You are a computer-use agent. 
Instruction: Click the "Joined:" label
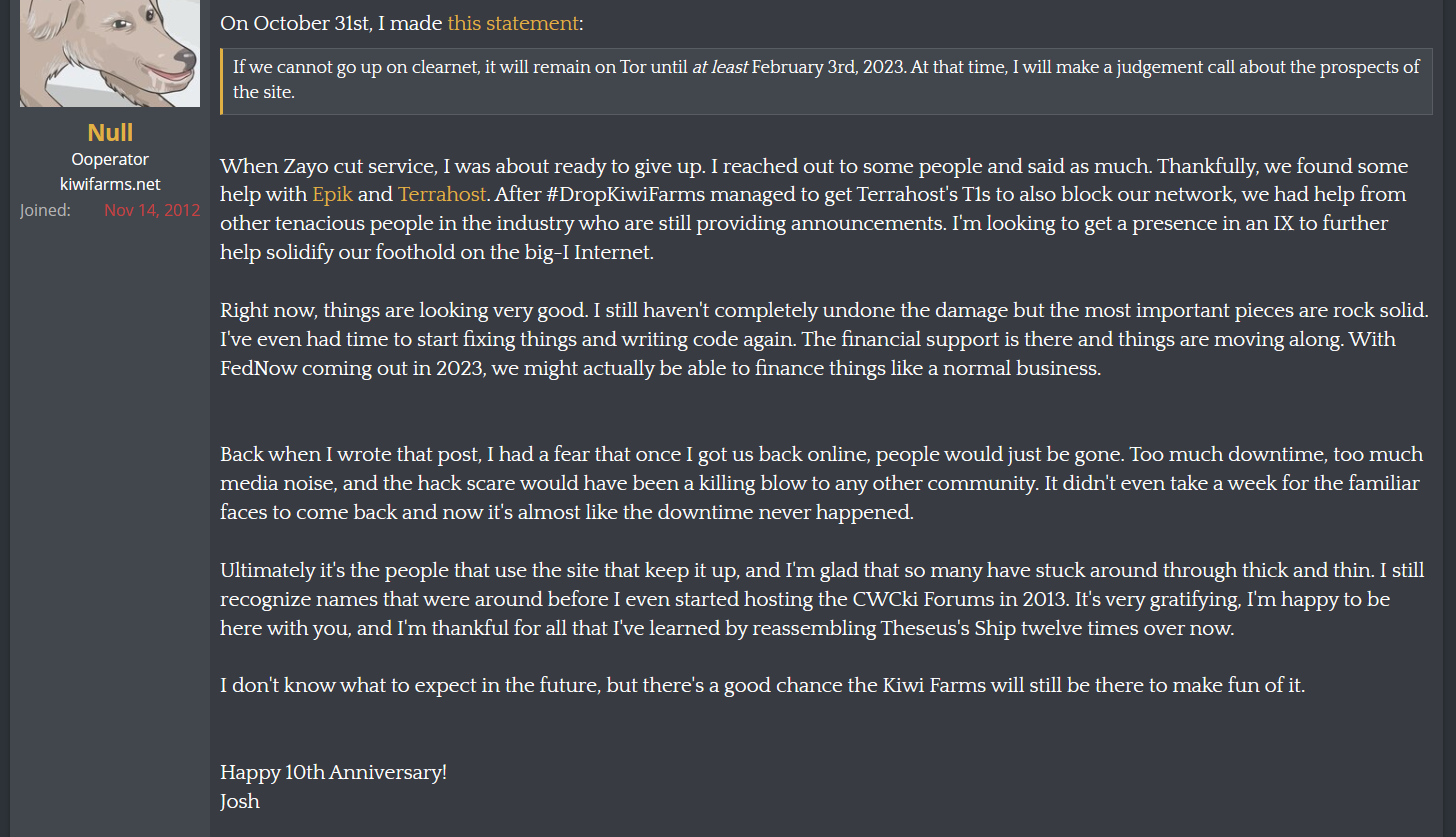(45, 210)
